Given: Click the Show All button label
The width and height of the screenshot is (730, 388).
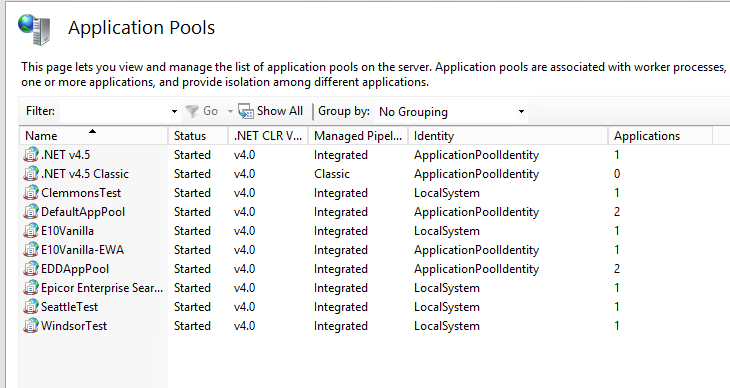Looking at the screenshot, I should (x=279, y=111).
